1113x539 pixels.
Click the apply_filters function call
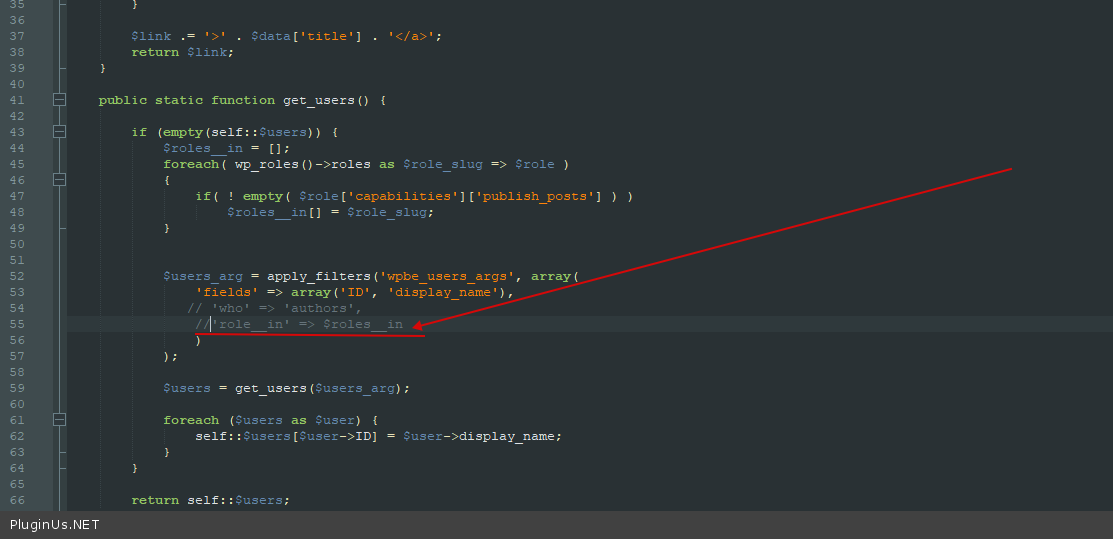pos(306,276)
